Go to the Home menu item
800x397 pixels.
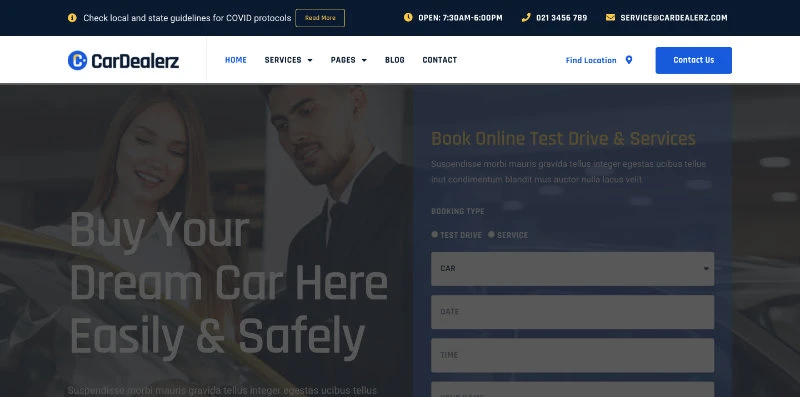pos(236,60)
